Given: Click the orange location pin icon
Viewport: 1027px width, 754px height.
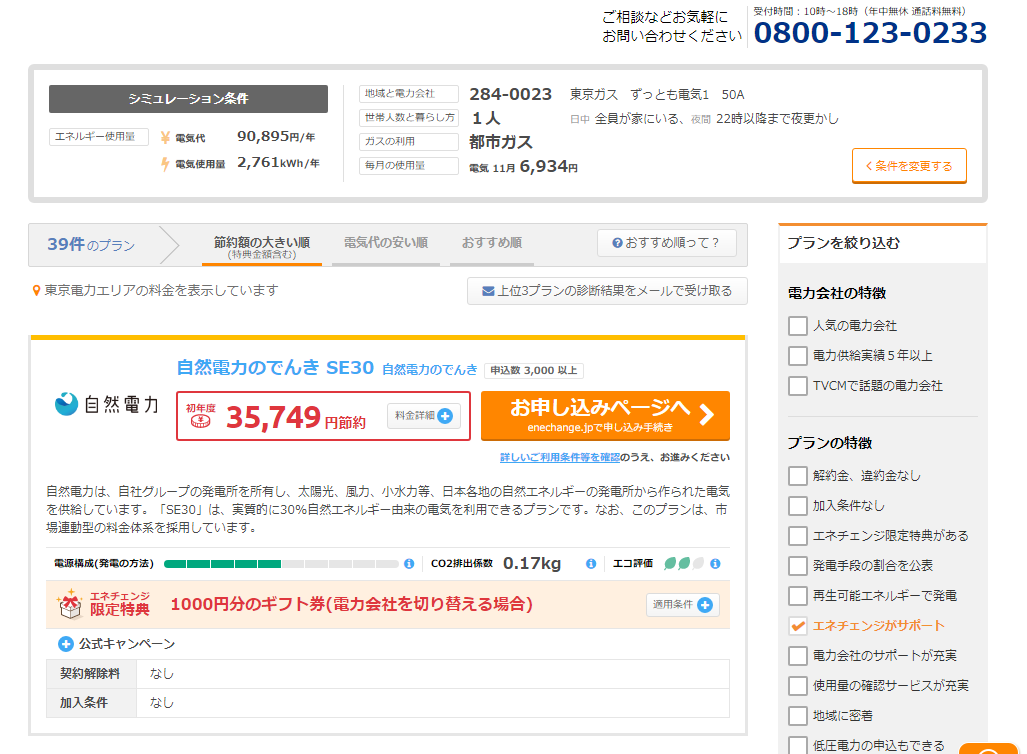Looking at the screenshot, I should coord(37,290).
